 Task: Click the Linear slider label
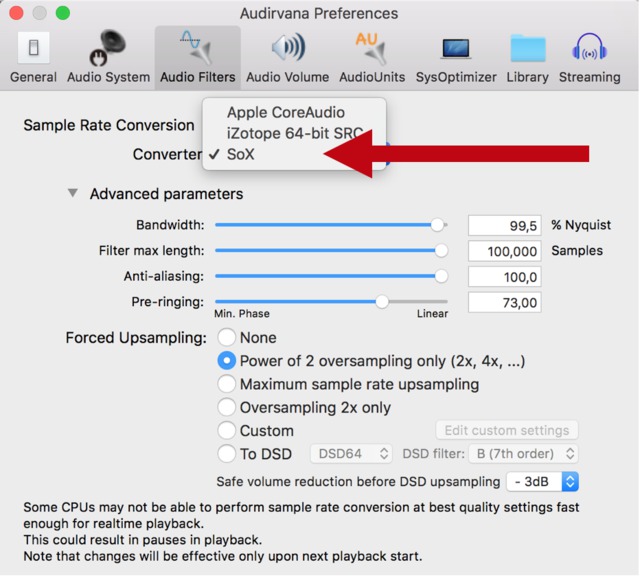point(432,313)
